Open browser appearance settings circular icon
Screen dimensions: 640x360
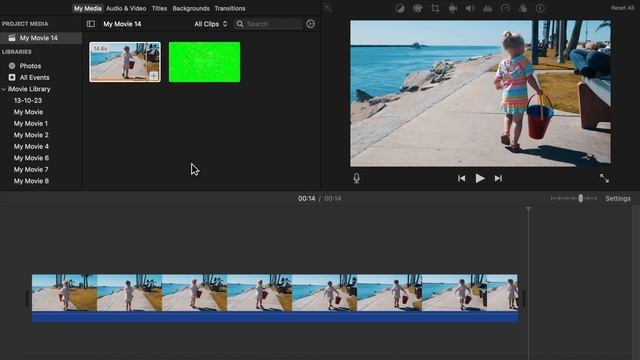310,24
